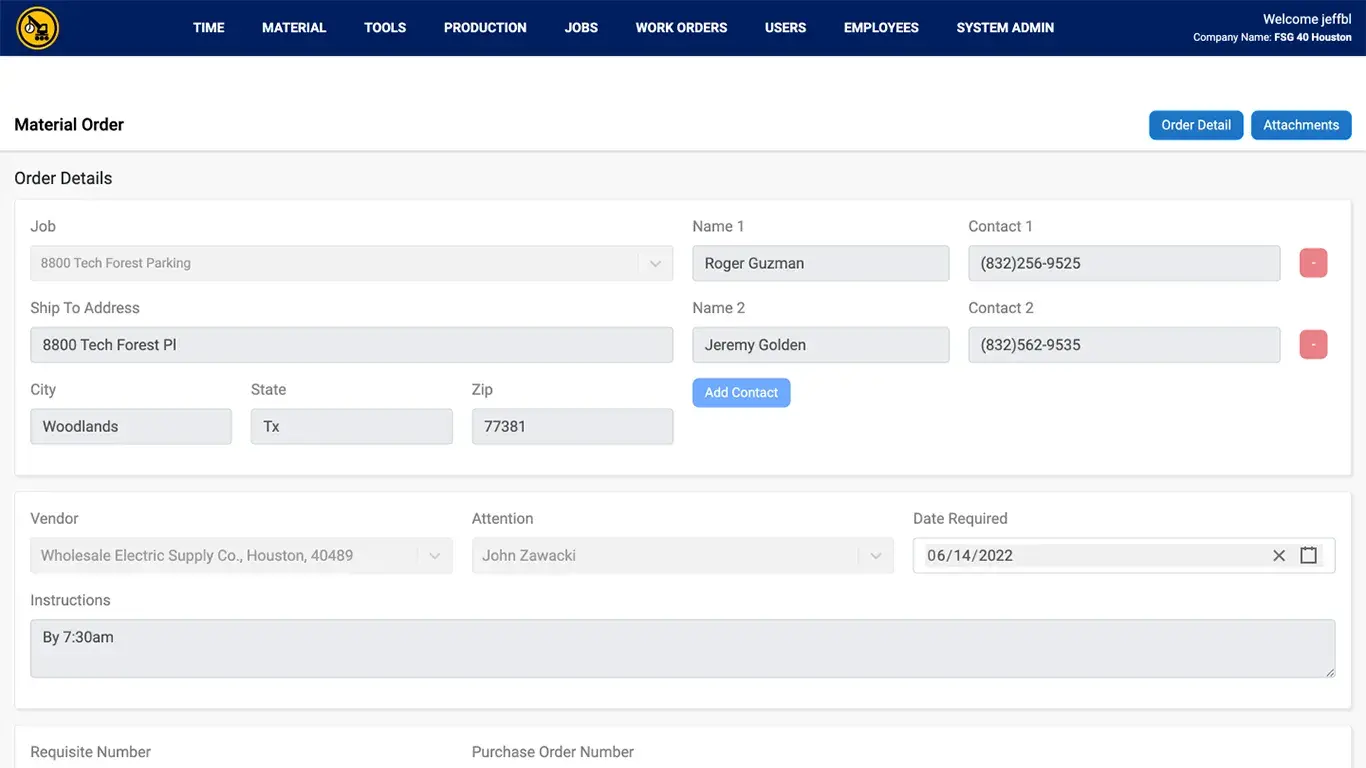The height and width of the screenshot is (768, 1366).
Task: Click the company logo icon
Action: (x=38, y=28)
